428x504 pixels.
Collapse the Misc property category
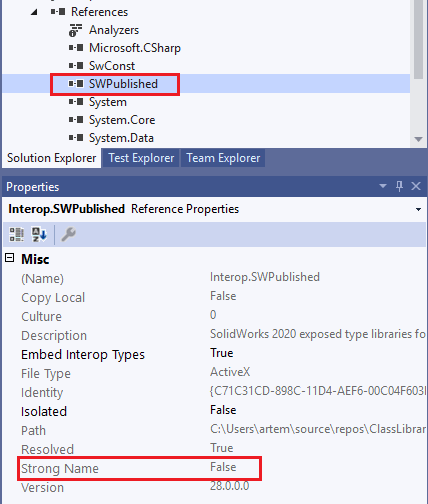(10, 258)
